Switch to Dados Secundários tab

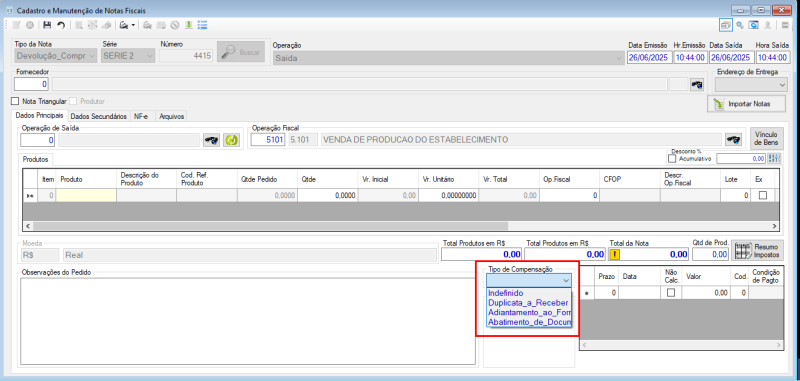point(98,117)
